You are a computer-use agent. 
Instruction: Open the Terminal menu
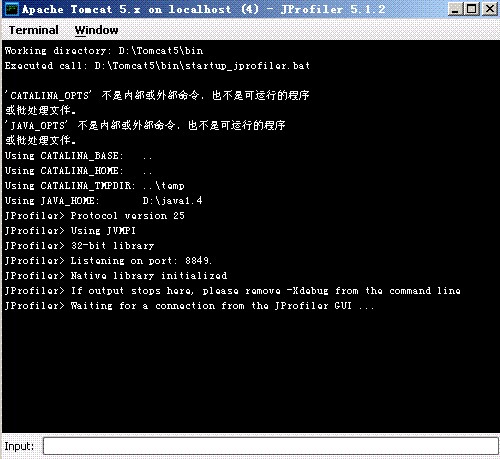[34, 30]
